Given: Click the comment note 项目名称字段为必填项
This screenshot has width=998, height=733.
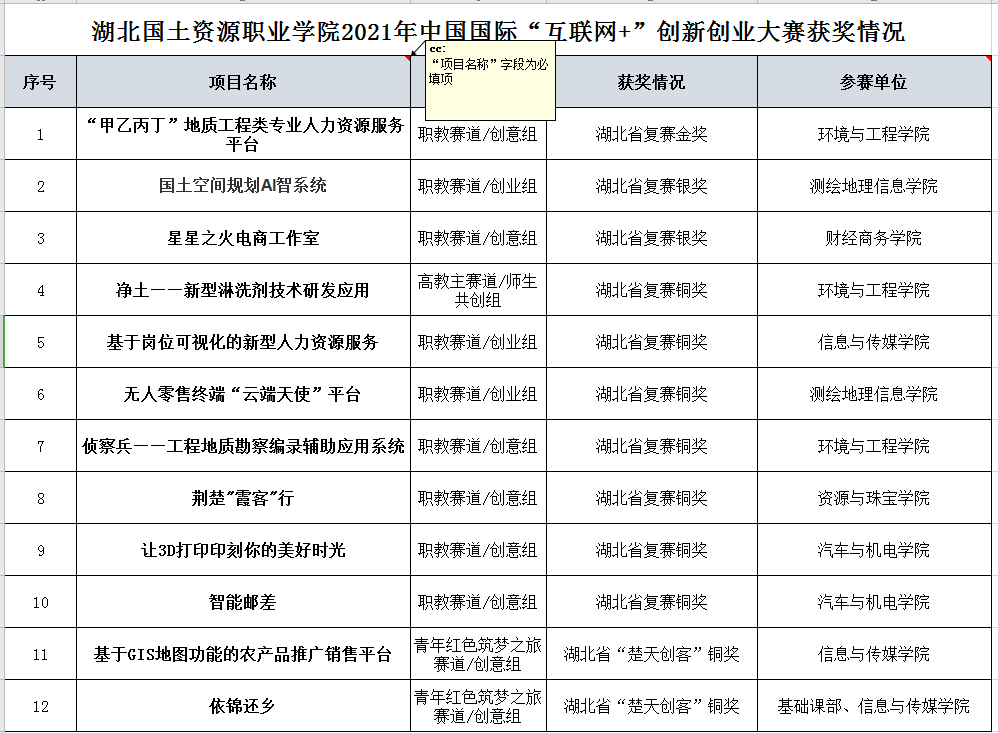Looking at the screenshot, I should tap(490, 81).
